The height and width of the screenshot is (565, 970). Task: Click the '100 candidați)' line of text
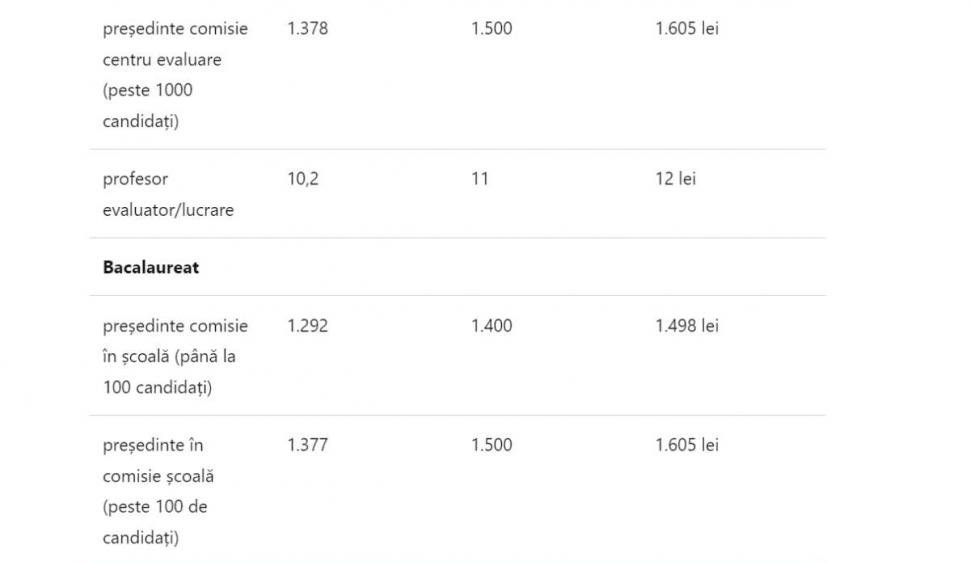tap(157, 387)
